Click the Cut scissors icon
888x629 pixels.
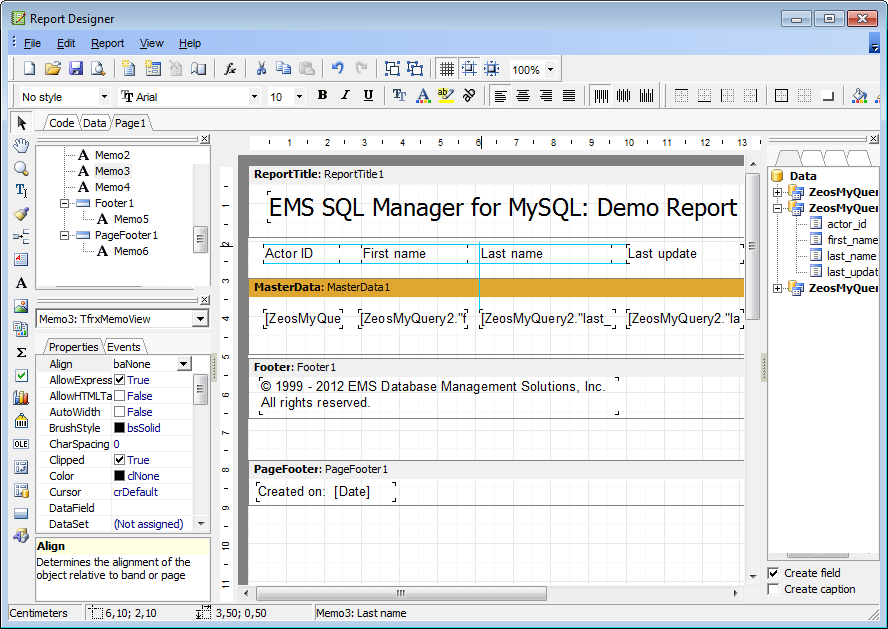(261, 69)
